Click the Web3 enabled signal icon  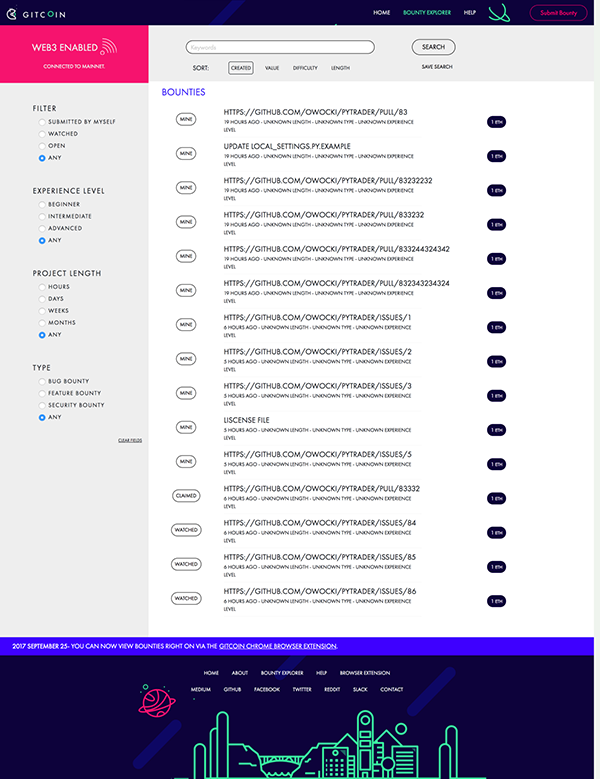click(x=108, y=47)
